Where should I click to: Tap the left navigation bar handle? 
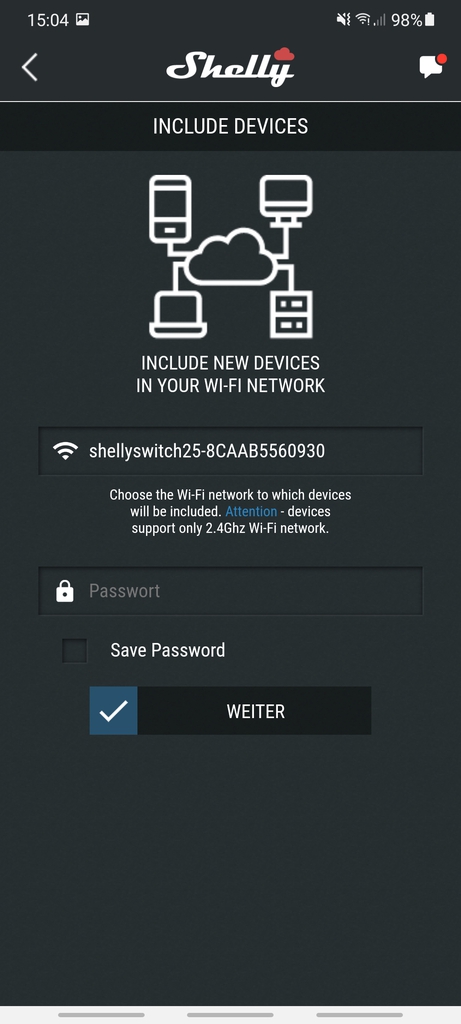101,1015
